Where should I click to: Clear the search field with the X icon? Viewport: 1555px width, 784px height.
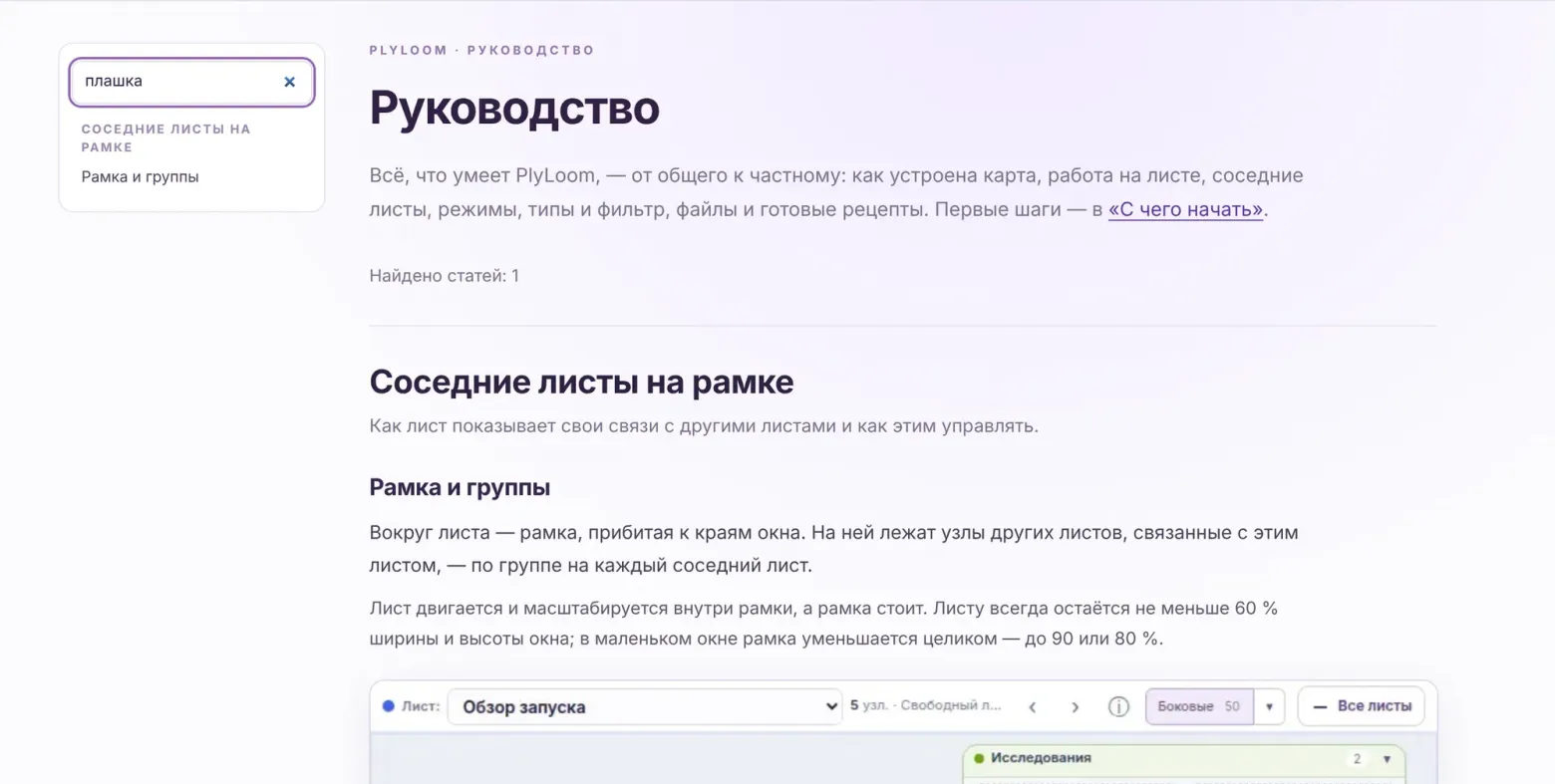coord(289,82)
